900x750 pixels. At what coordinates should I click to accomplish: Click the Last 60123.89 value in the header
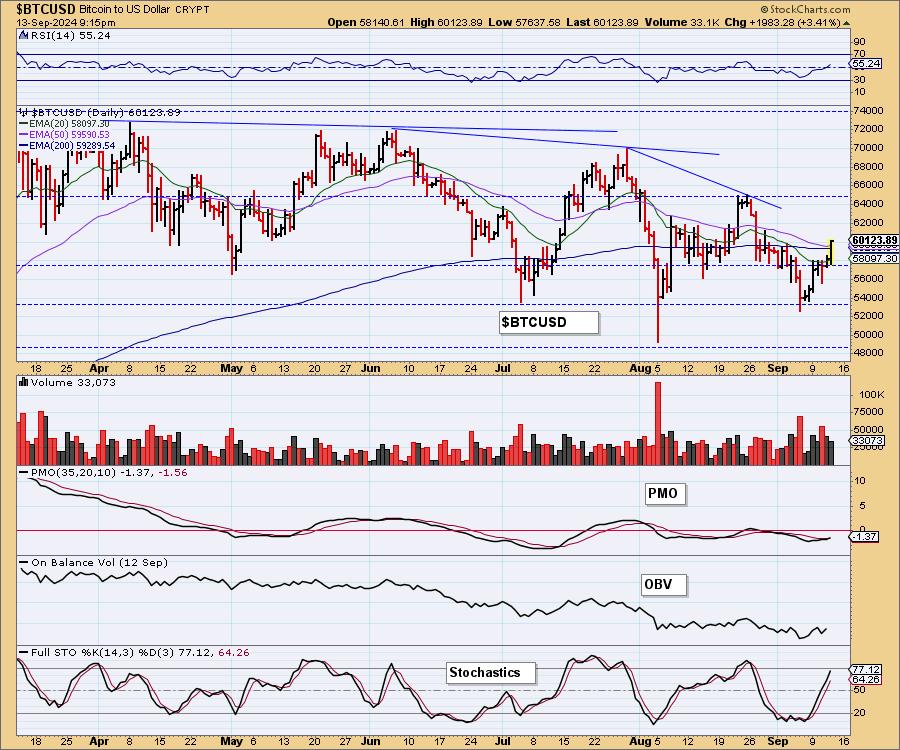[x=602, y=22]
